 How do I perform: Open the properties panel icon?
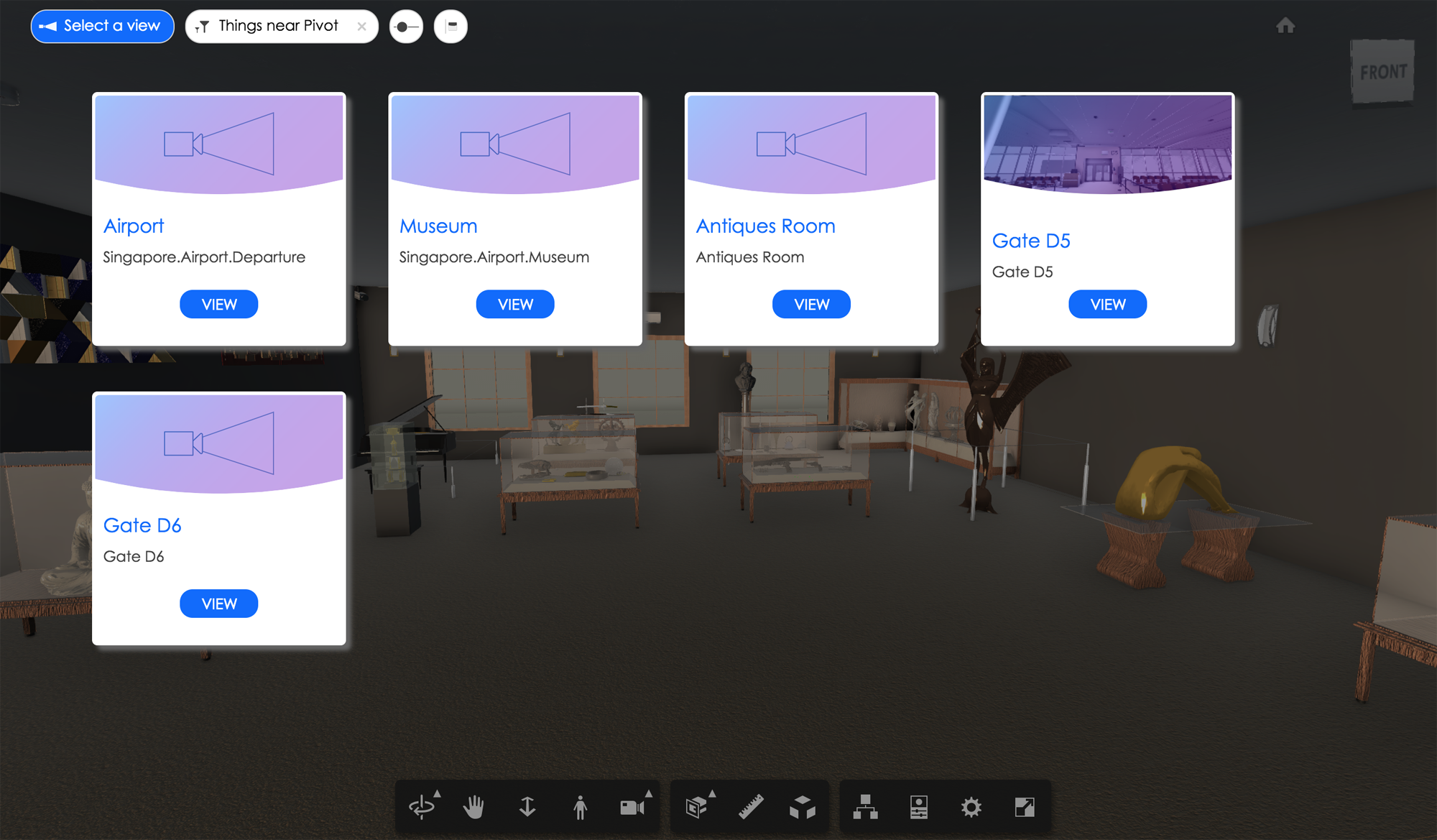pyautogui.click(x=918, y=807)
